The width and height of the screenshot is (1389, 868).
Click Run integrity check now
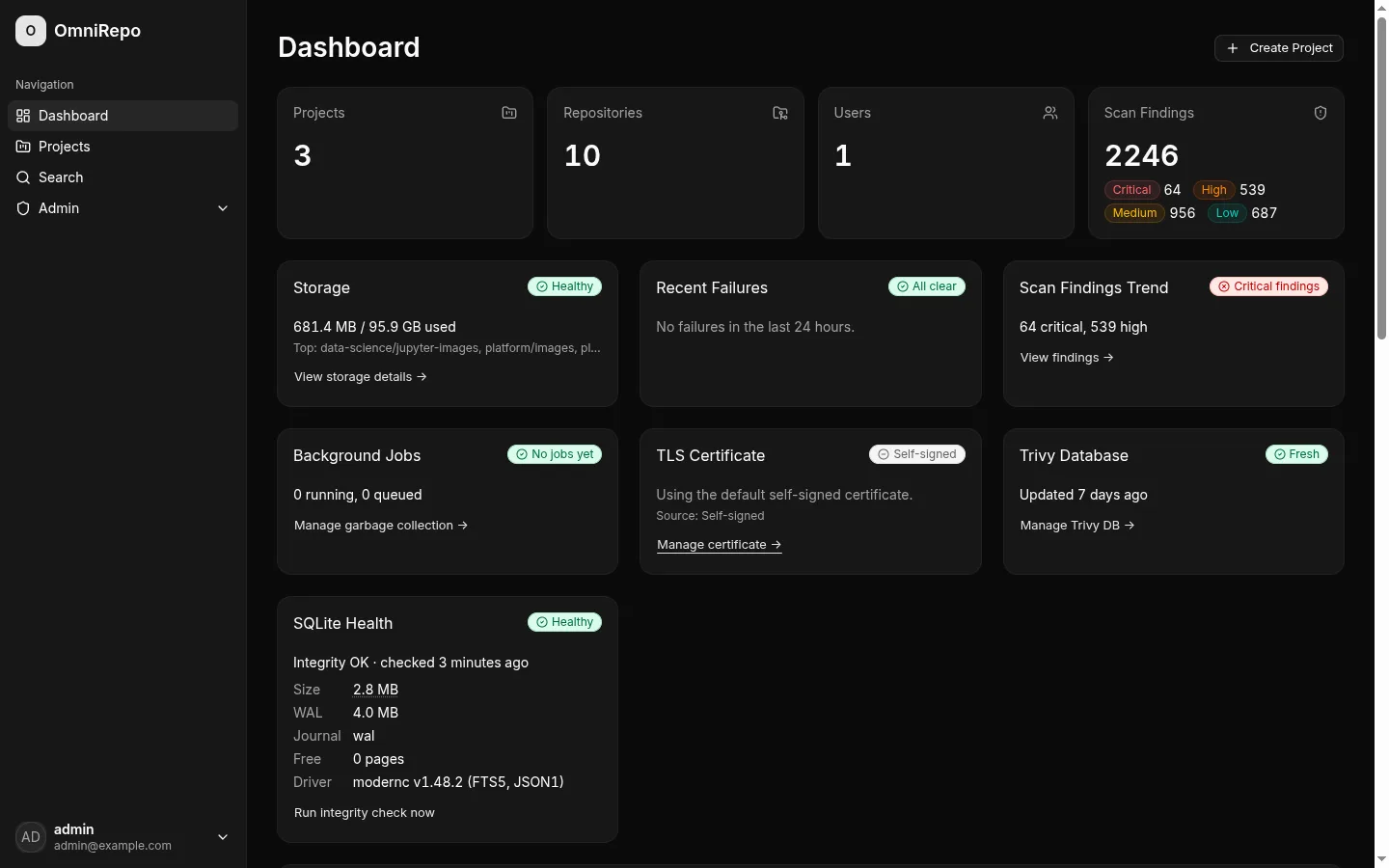(x=365, y=813)
